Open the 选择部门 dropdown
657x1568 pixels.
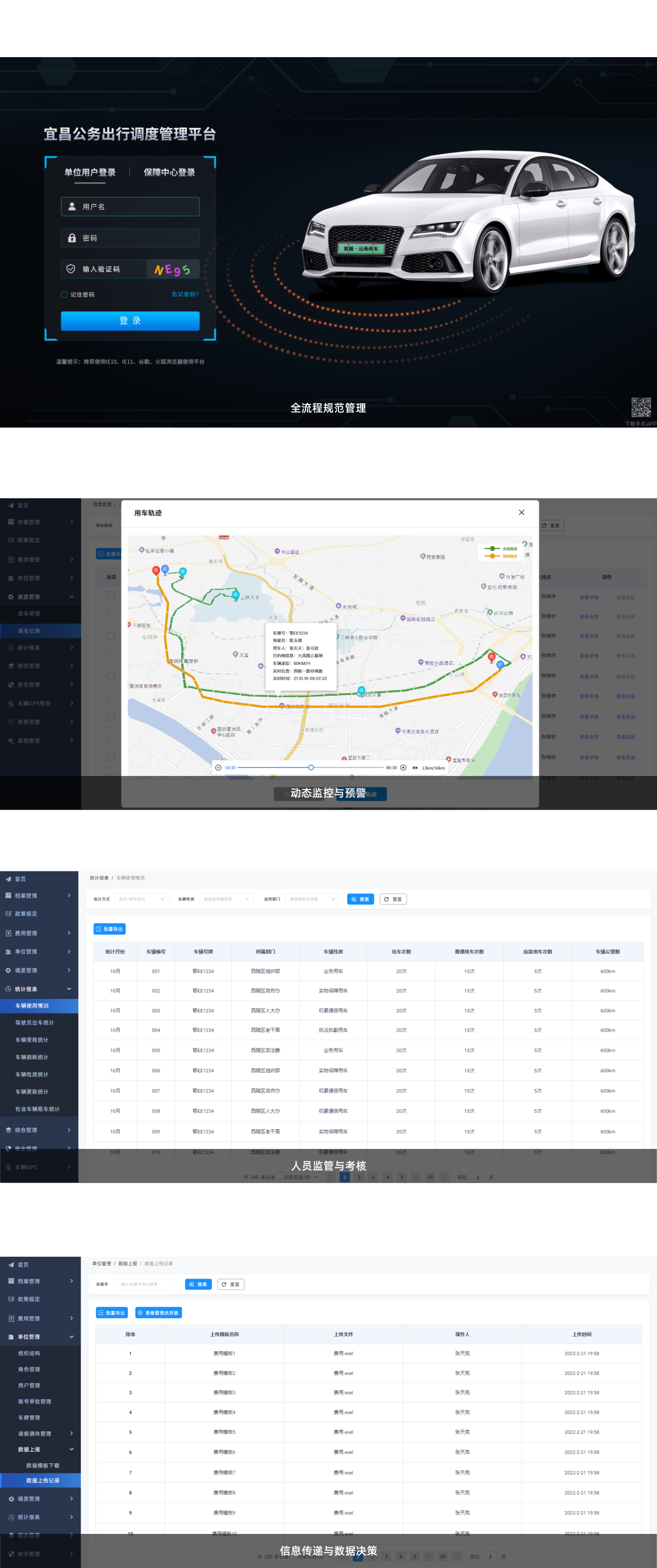click(312, 899)
